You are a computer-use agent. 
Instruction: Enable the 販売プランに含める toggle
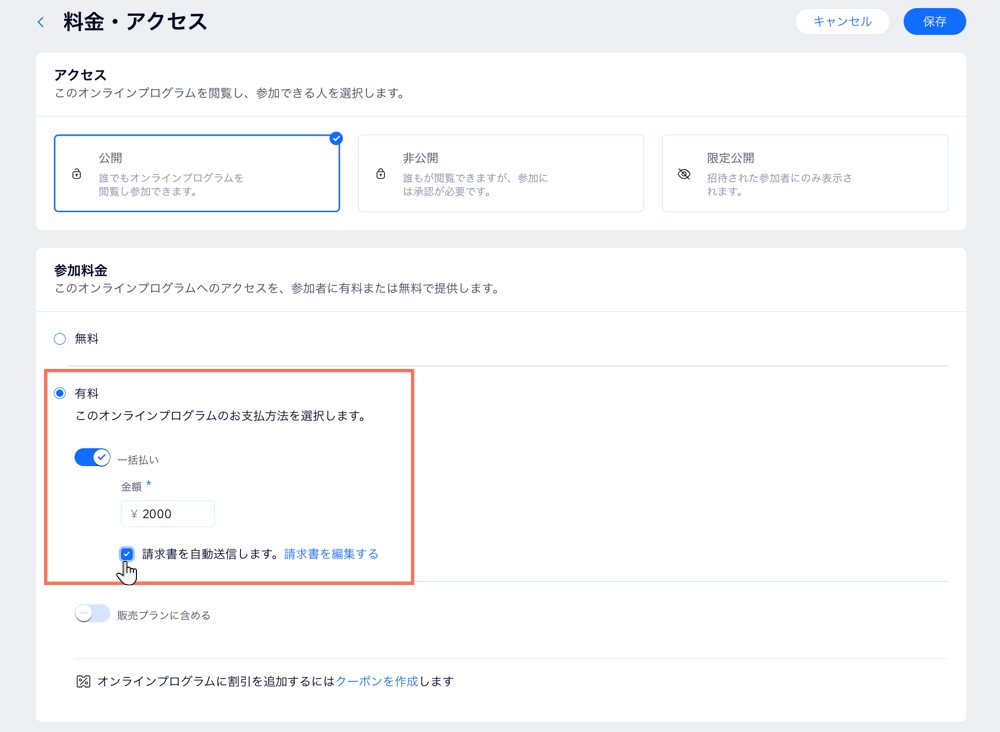pos(92,613)
